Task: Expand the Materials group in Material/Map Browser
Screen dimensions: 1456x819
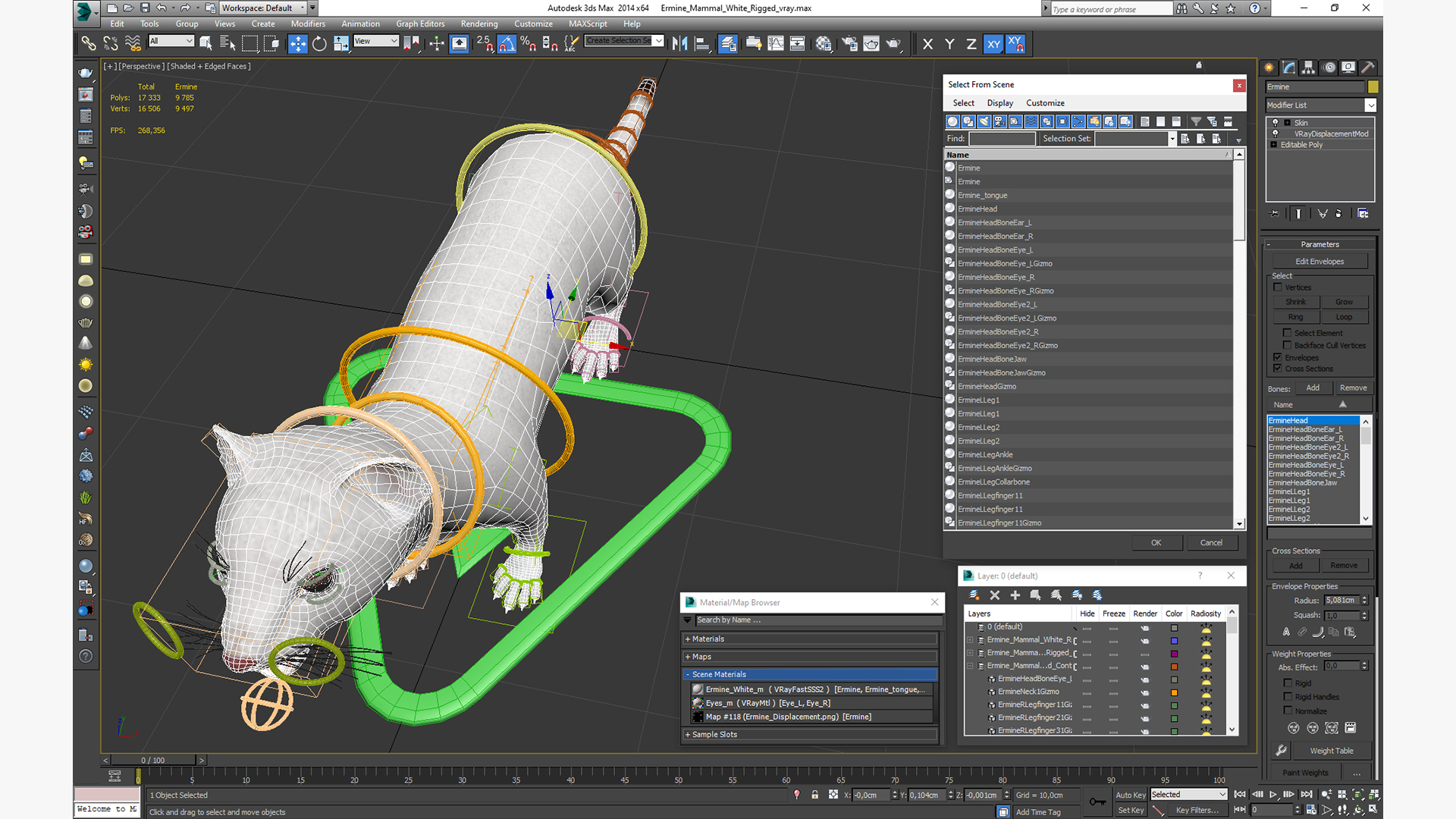Action: point(811,639)
